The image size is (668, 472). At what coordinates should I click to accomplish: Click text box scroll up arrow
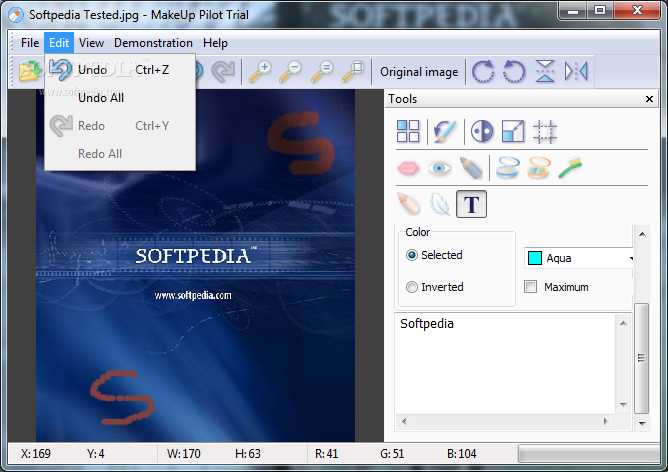pyautogui.click(x=623, y=323)
